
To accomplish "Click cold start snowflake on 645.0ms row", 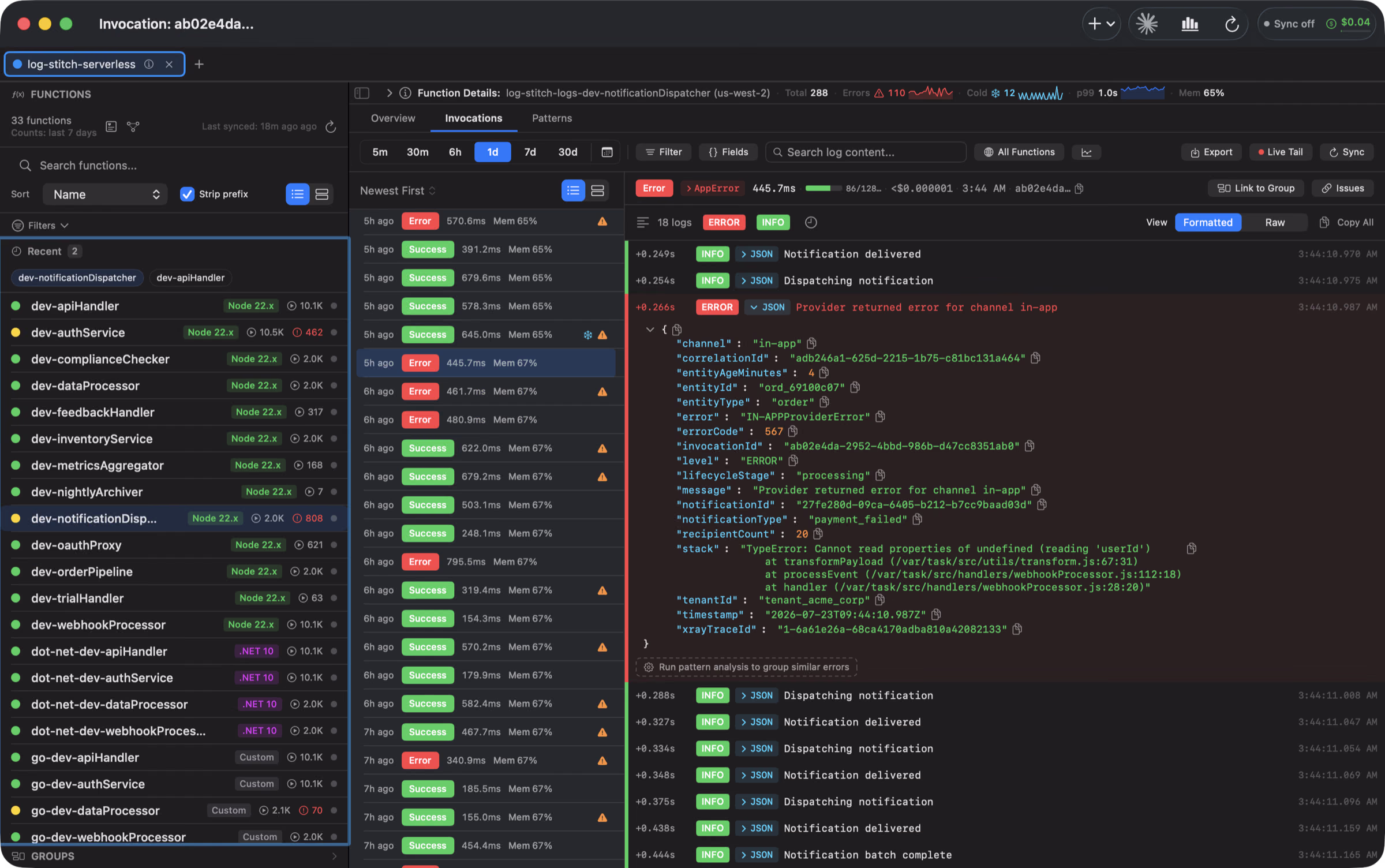I will pos(587,335).
